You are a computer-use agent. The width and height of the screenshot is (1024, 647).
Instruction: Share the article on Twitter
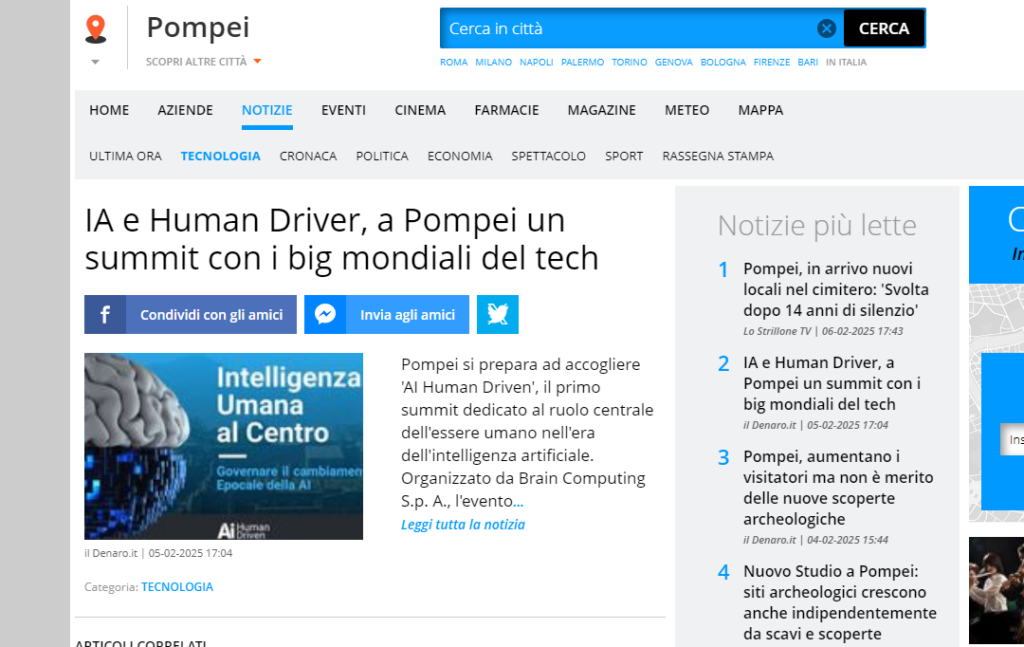(497, 315)
